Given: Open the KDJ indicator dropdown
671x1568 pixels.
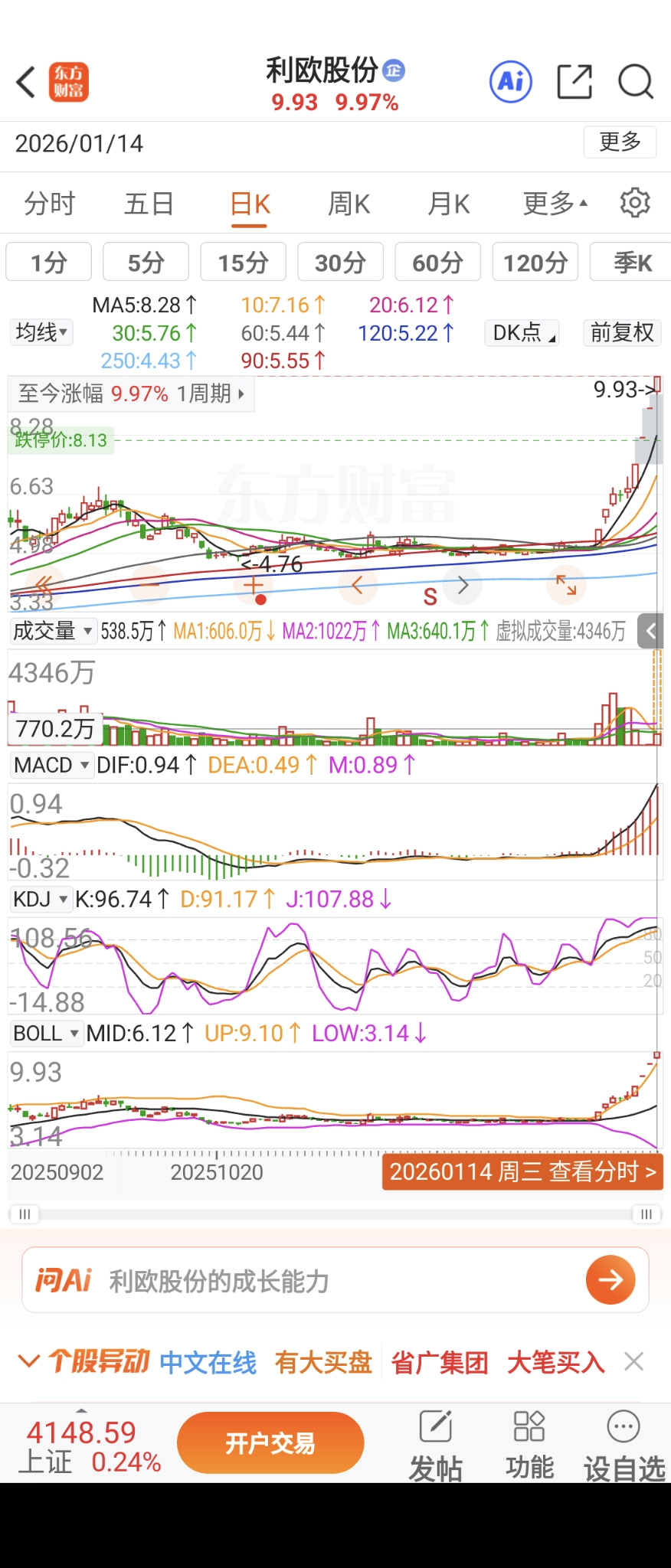Looking at the screenshot, I should click(41, 899).
